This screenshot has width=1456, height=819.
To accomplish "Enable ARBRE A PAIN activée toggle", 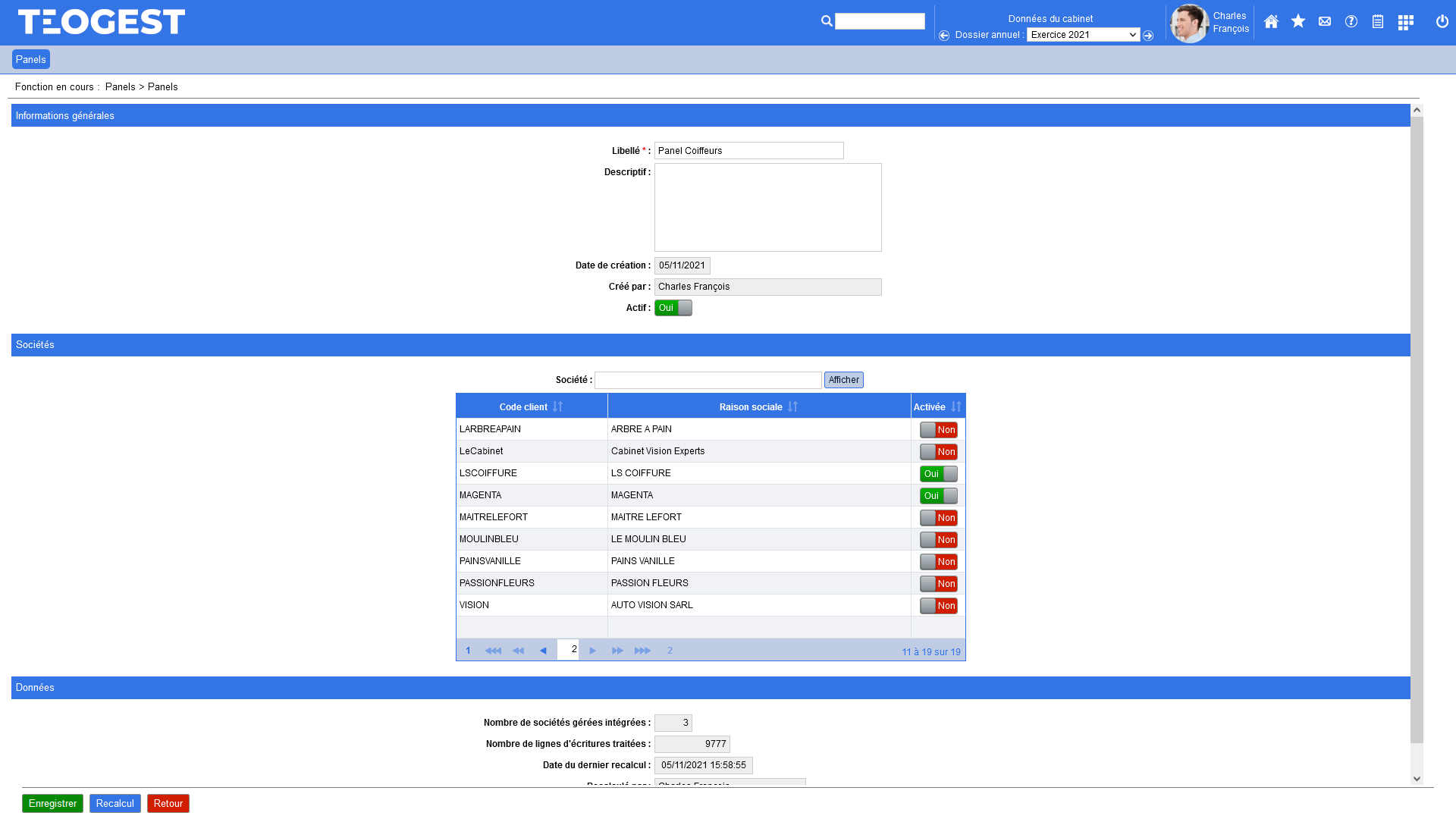I will 938,430.
